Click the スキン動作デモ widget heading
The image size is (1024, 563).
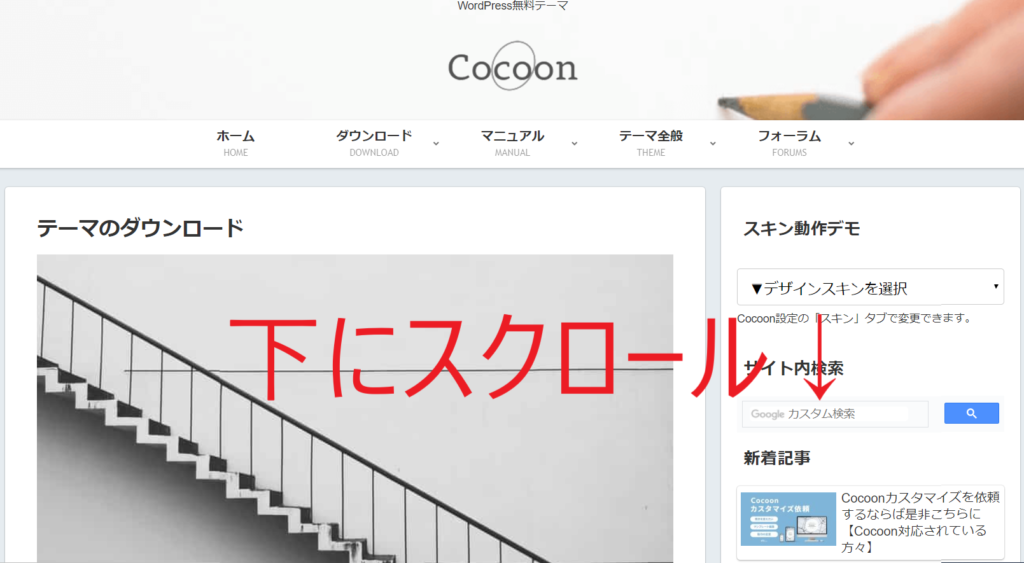(x=801, y=229)
